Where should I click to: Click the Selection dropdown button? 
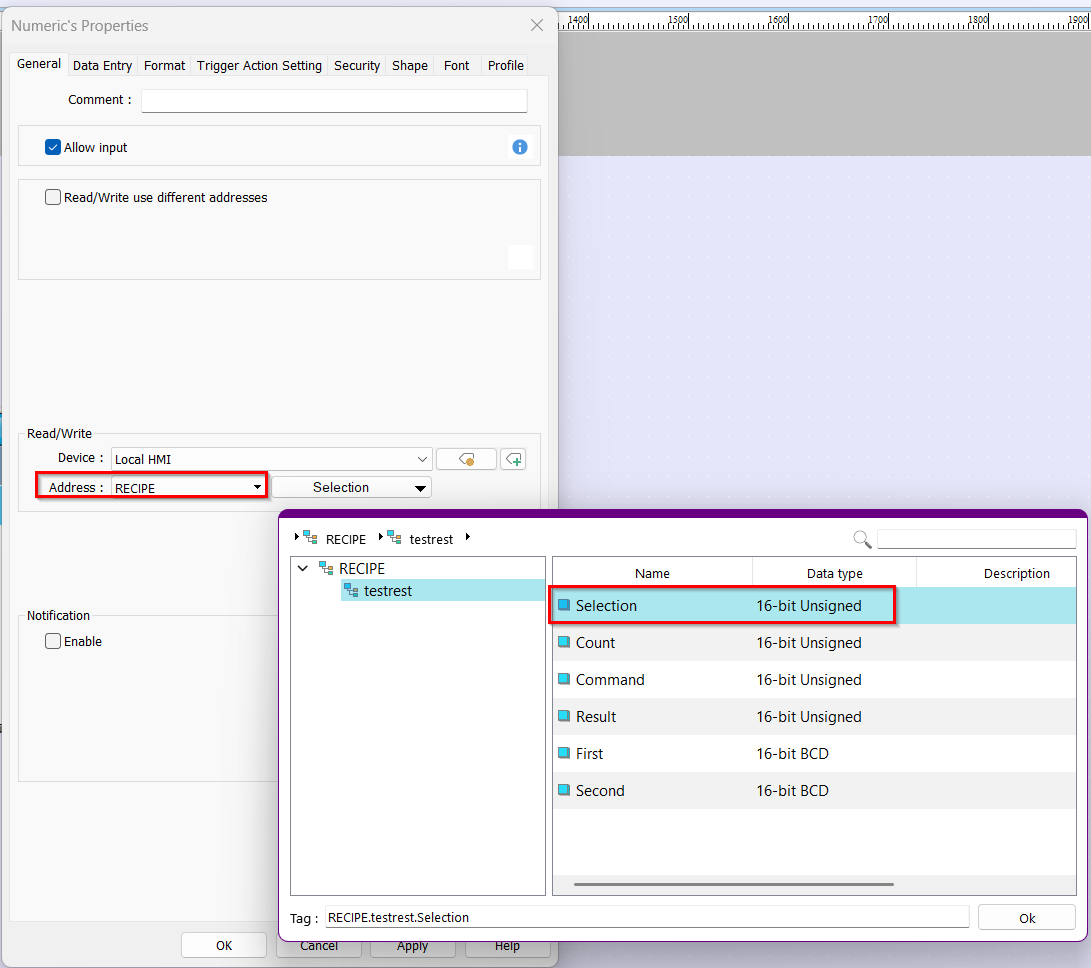351,488
